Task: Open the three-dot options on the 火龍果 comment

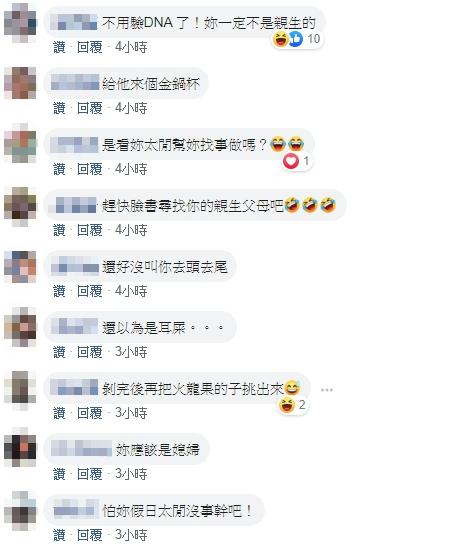Action: click(327, 390)
